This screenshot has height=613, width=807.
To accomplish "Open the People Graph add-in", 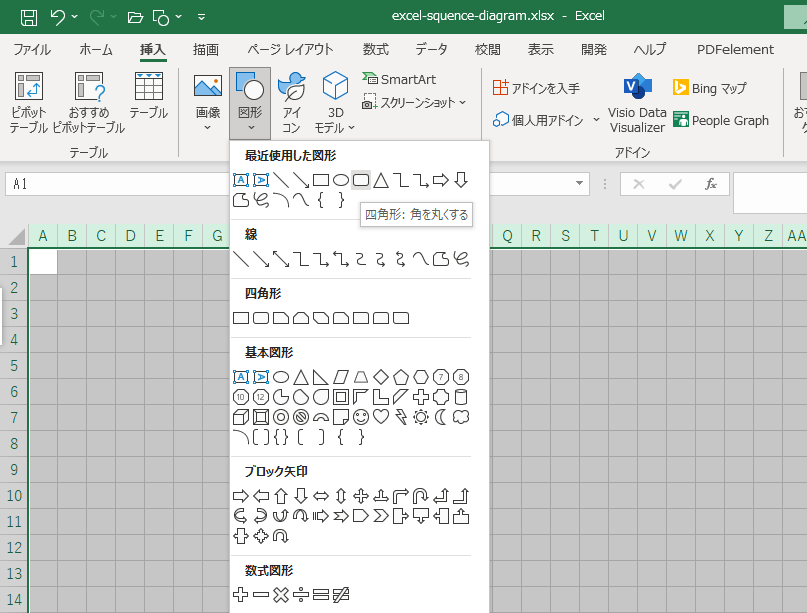I will (x=720, y=120).
